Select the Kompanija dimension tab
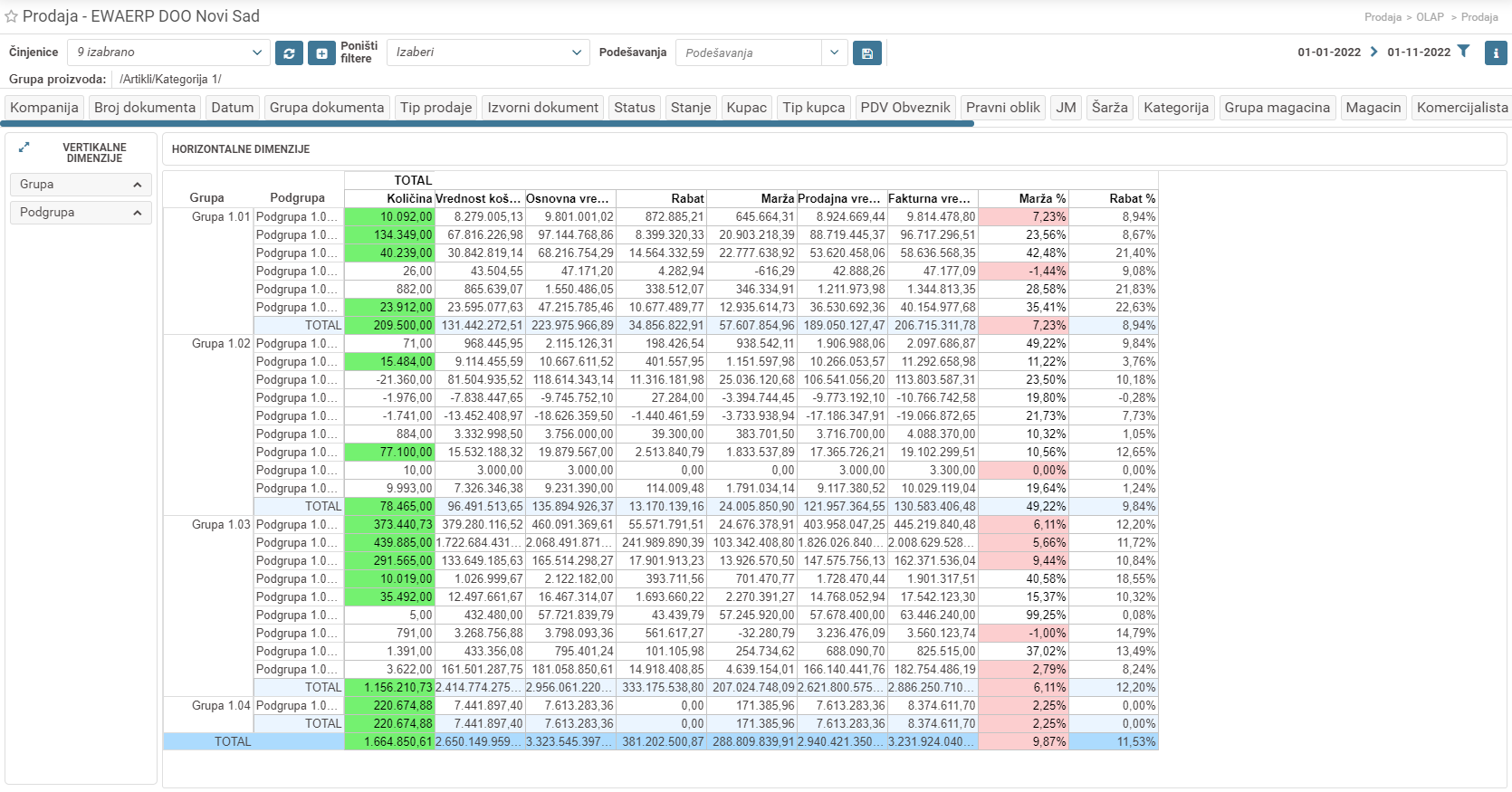 pyautogui.click(x=44, y=108)
